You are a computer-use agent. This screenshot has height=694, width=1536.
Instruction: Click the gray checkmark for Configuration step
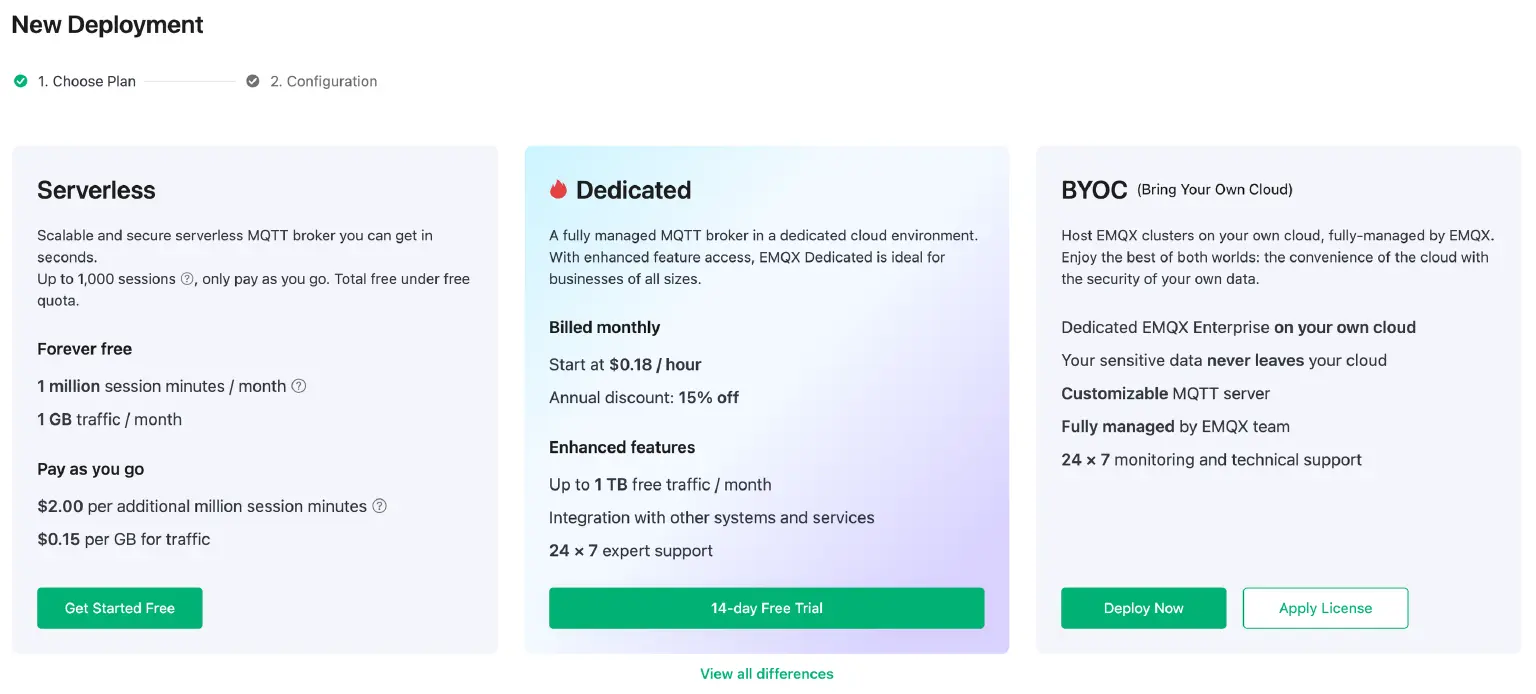[253, 81]
